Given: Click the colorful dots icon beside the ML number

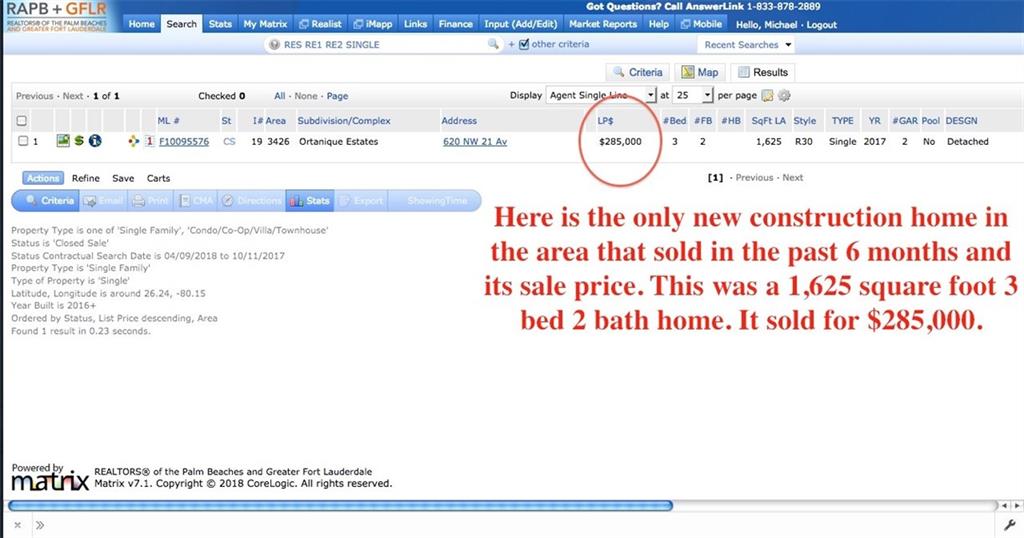Looking at the screenshot, I should pos(133,142).
